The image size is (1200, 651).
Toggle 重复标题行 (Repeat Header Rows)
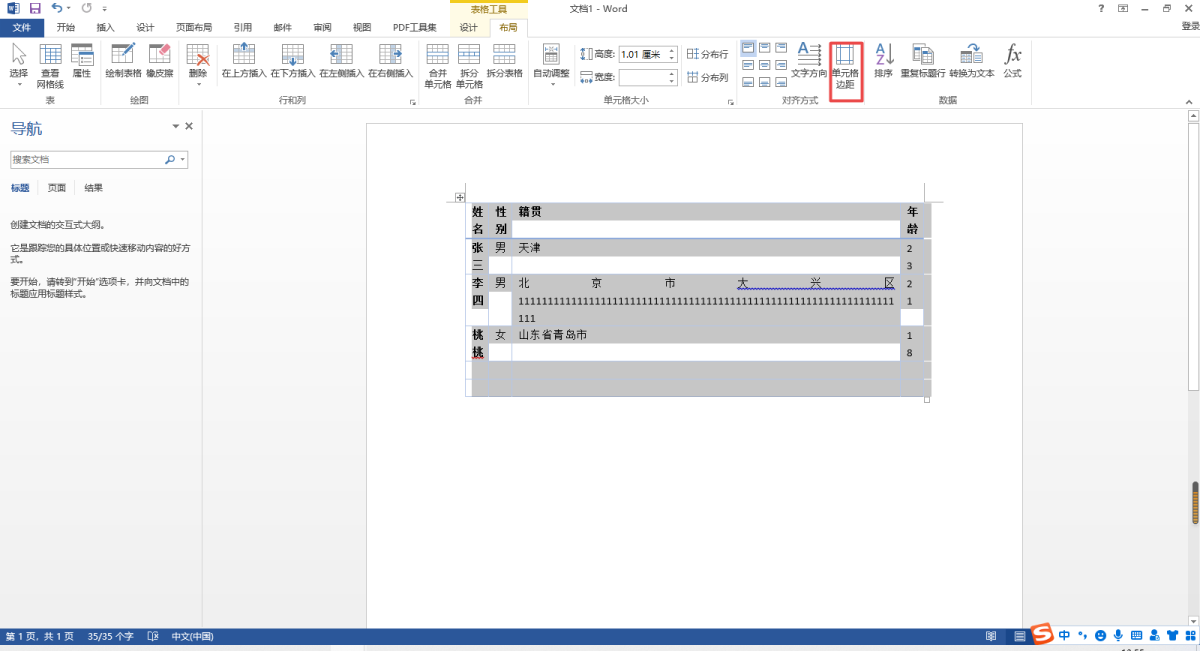click(923, 60)
